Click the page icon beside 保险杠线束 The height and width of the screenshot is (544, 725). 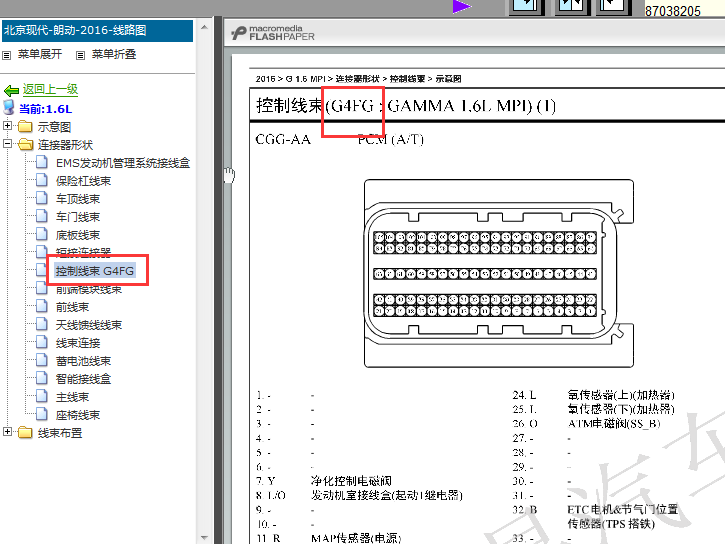(x=42, y=180)
